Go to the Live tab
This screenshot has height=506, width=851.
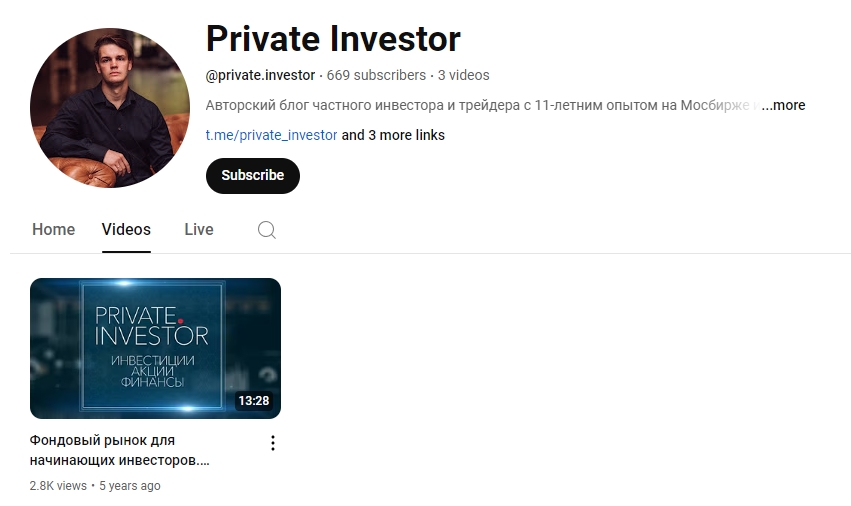(199, 230)
